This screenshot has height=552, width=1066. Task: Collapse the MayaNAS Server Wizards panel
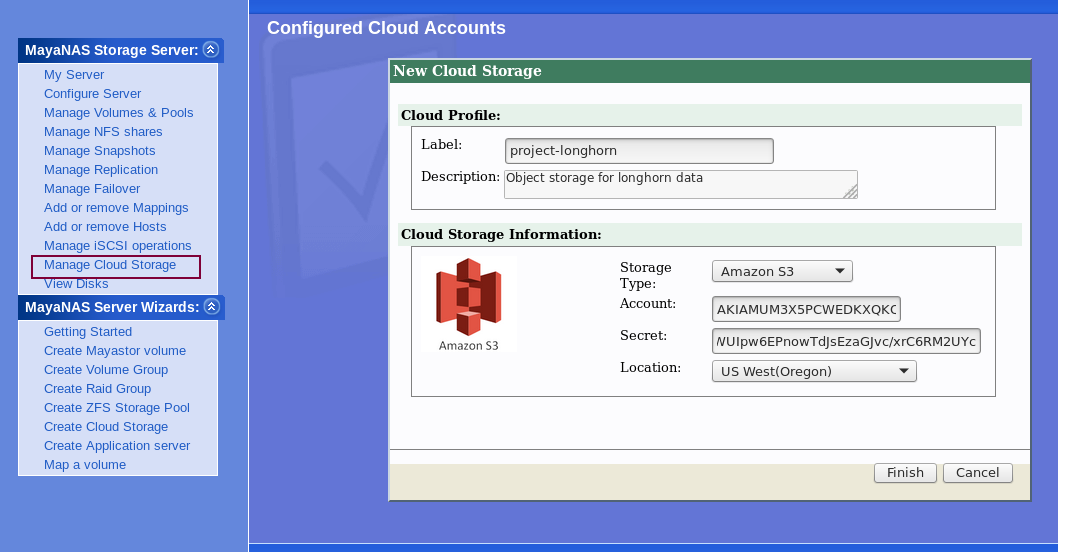tap(210, 307)
